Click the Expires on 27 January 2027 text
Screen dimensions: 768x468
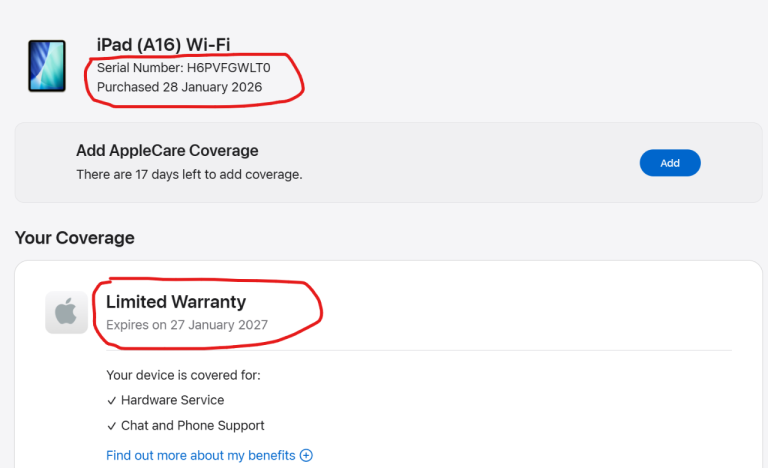point(187,325)
